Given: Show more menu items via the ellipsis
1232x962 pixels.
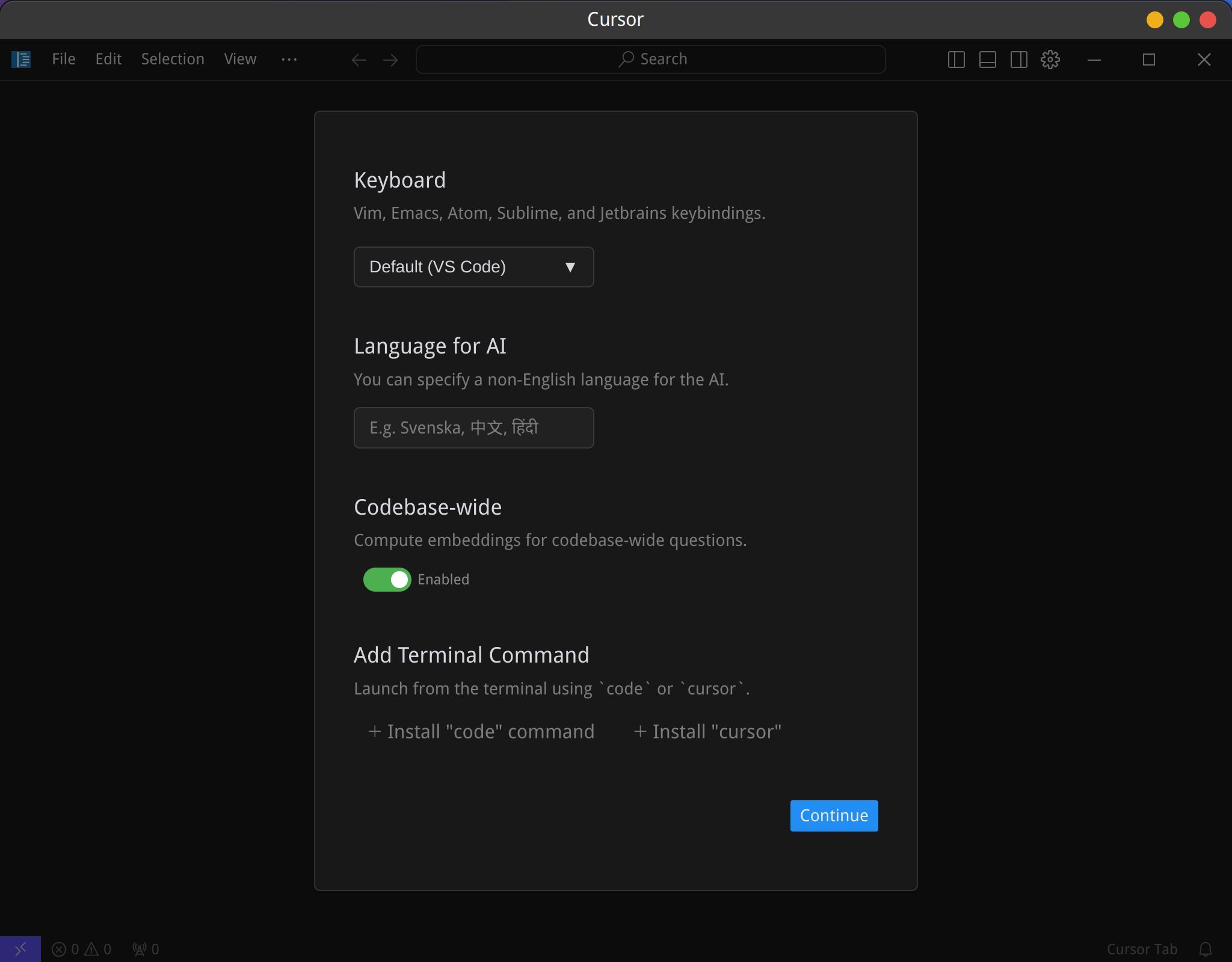Looking at the screenshot, I should pos(289,60).
